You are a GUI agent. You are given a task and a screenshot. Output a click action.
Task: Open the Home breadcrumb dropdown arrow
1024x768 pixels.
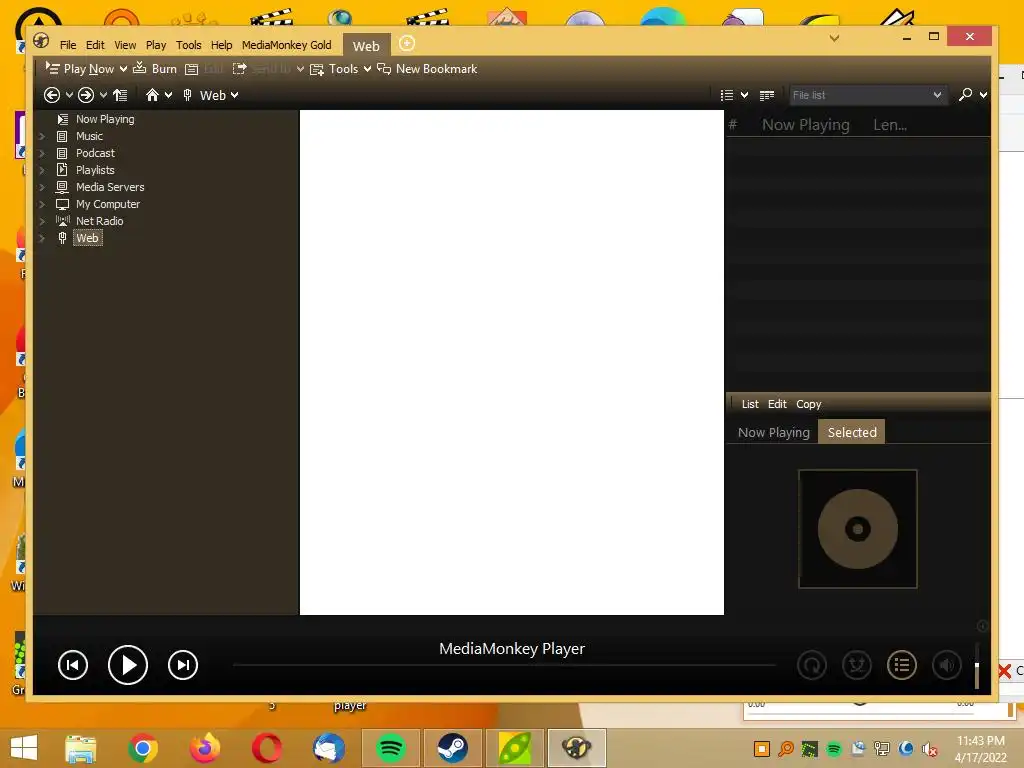point(168,95)
